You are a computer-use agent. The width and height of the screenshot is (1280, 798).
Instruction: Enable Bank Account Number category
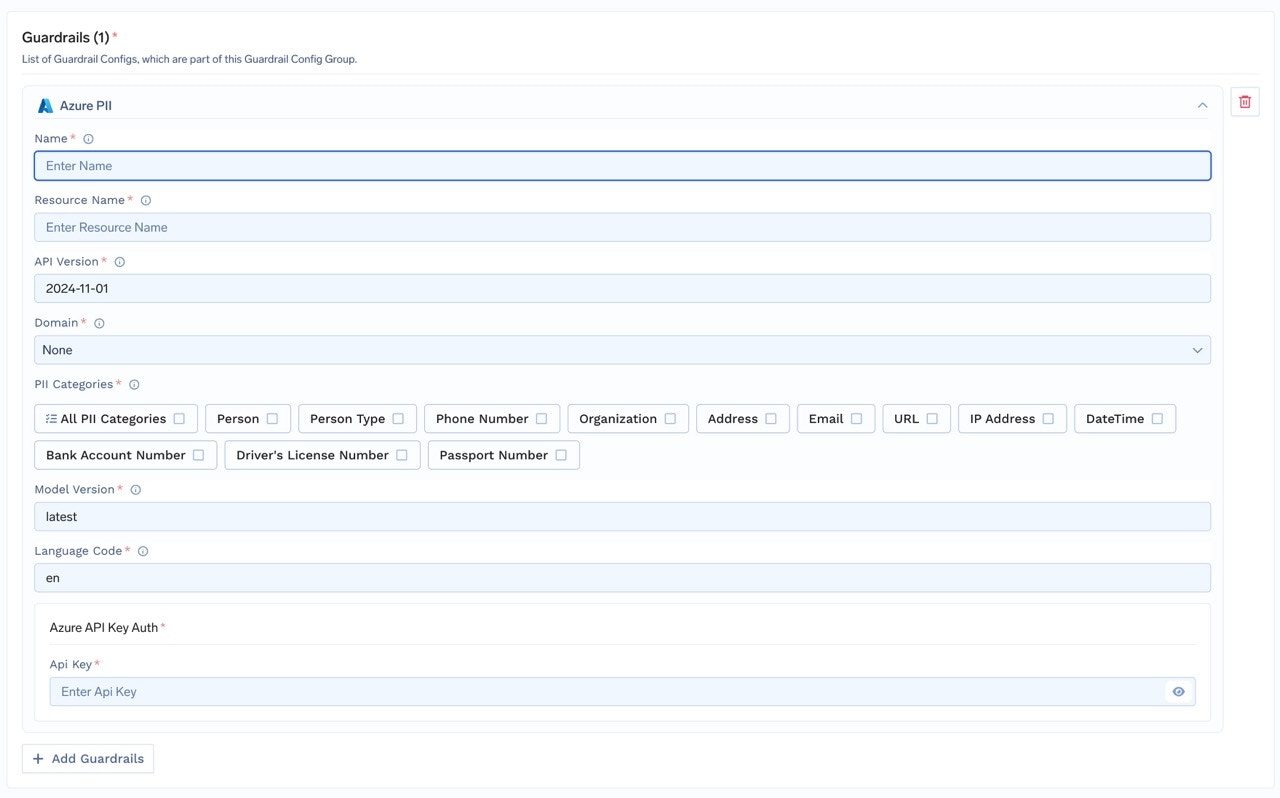[198, 455]
